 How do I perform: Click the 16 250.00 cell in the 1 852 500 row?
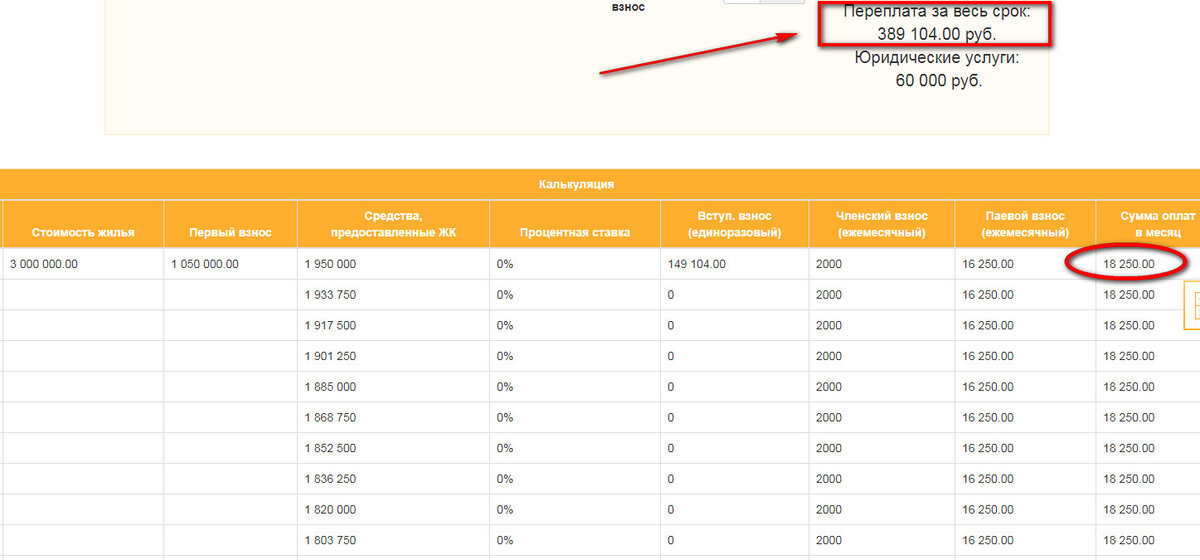(x=1025, y=449)
